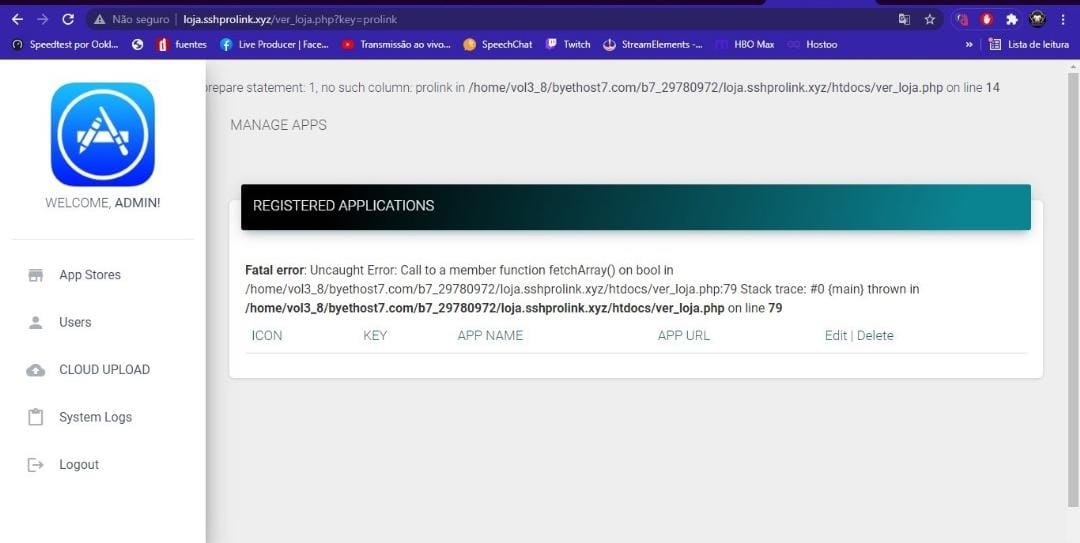This screenshot has width=1080, height=543.
Task: Open the Twitch bookmark
Action: [x=568, y=44]
